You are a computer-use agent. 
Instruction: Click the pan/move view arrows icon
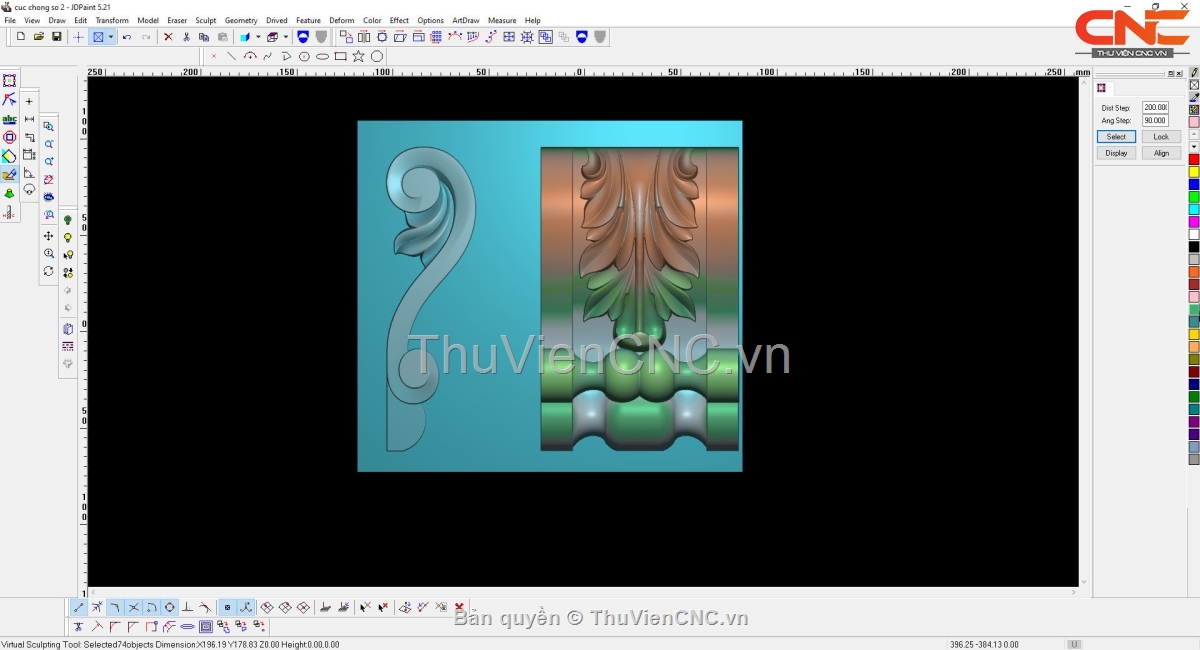tap(48, 236)
